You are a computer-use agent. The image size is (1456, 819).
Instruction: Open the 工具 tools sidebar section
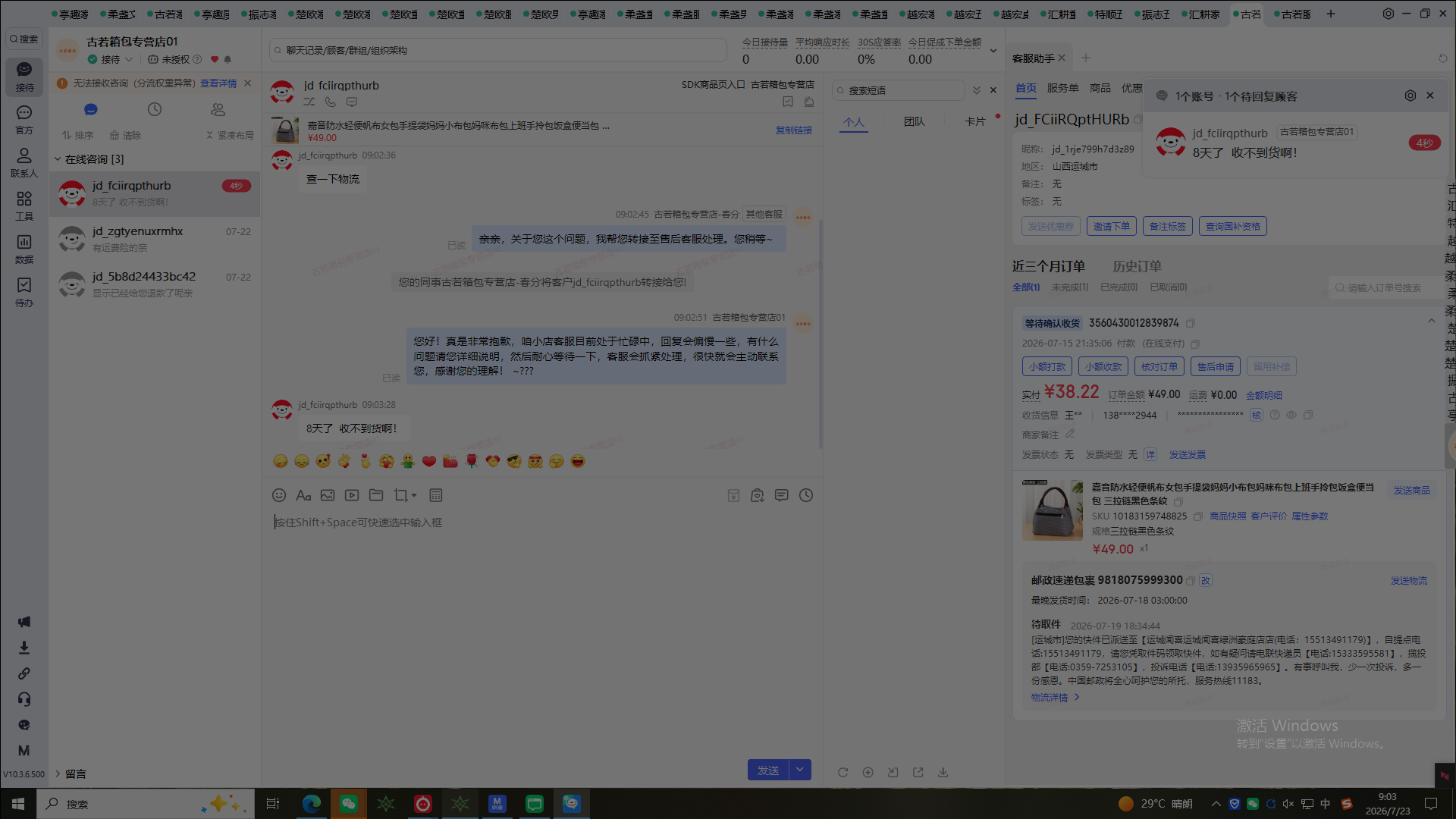24,206
